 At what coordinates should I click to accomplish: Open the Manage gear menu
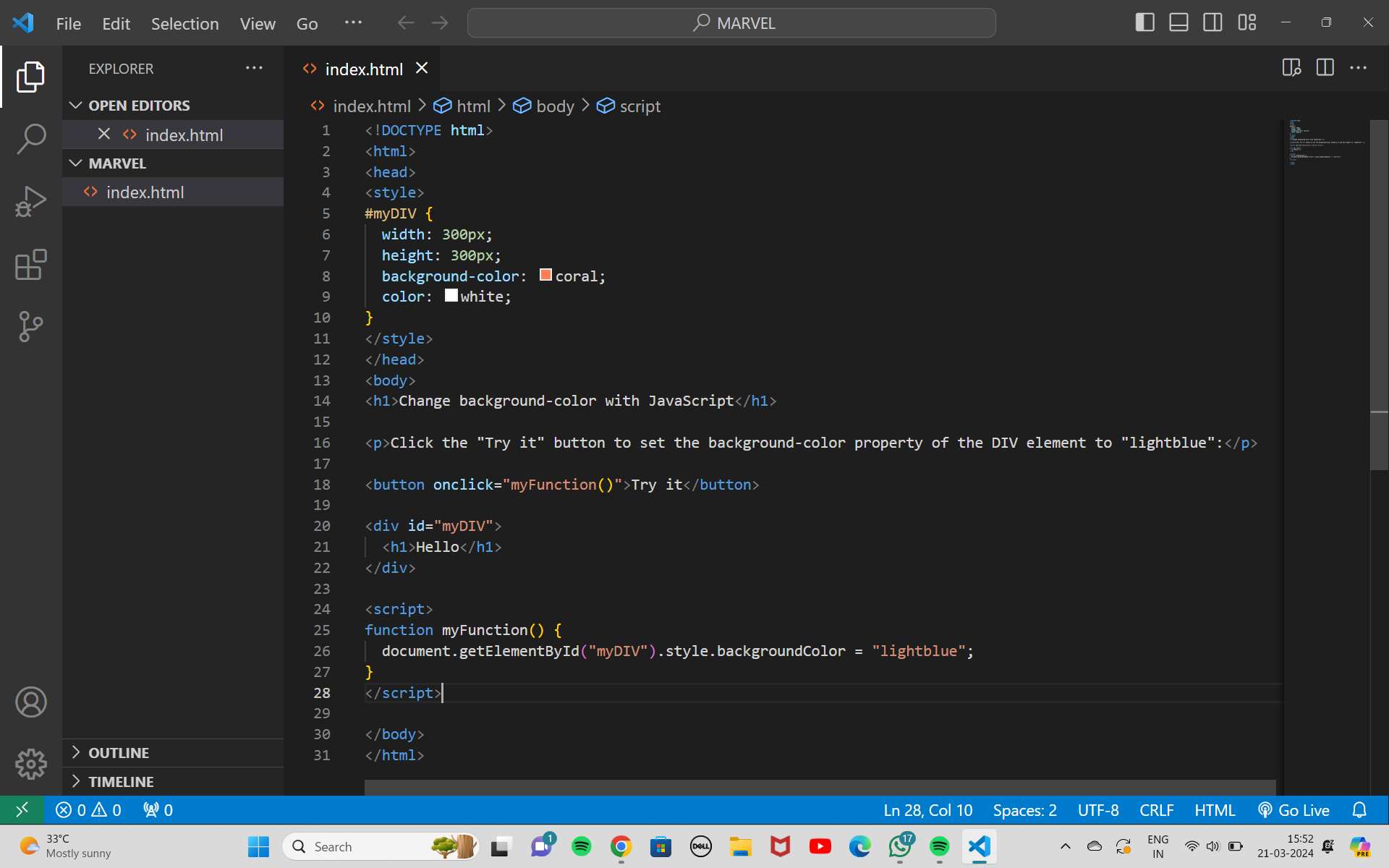point(30,764)
